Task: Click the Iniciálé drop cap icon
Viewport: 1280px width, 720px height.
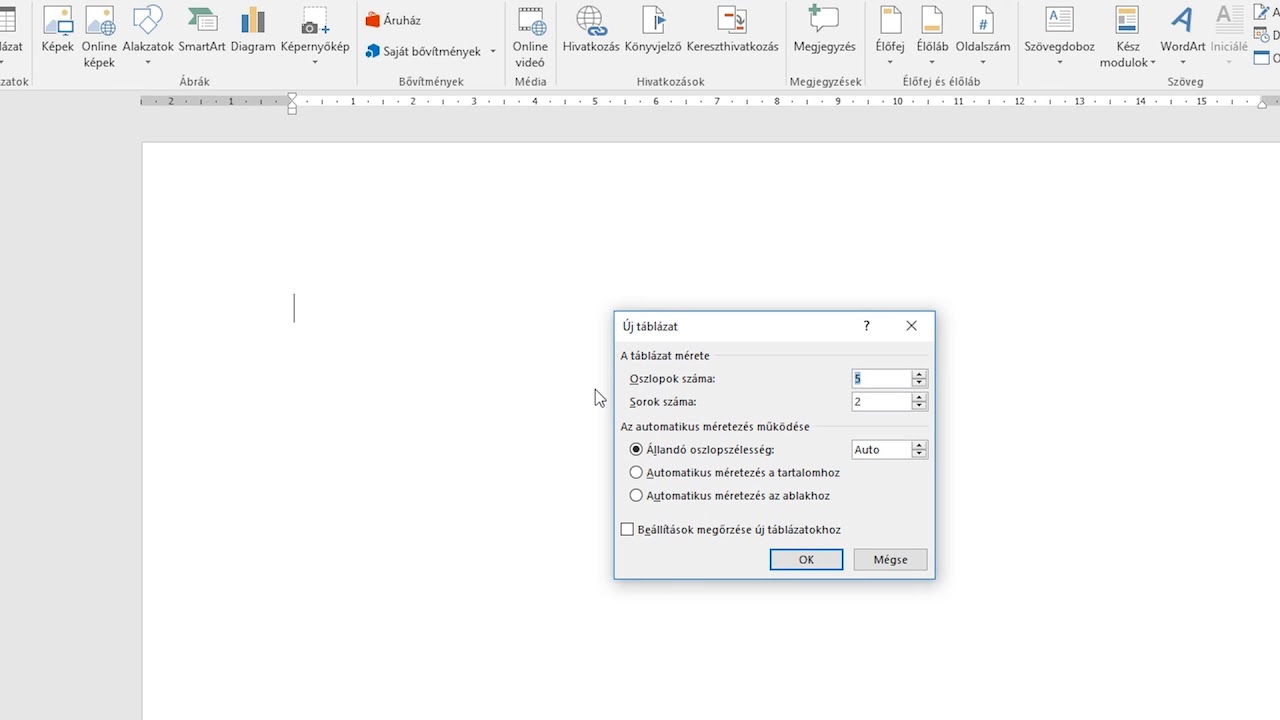Action: (1228, 20)
